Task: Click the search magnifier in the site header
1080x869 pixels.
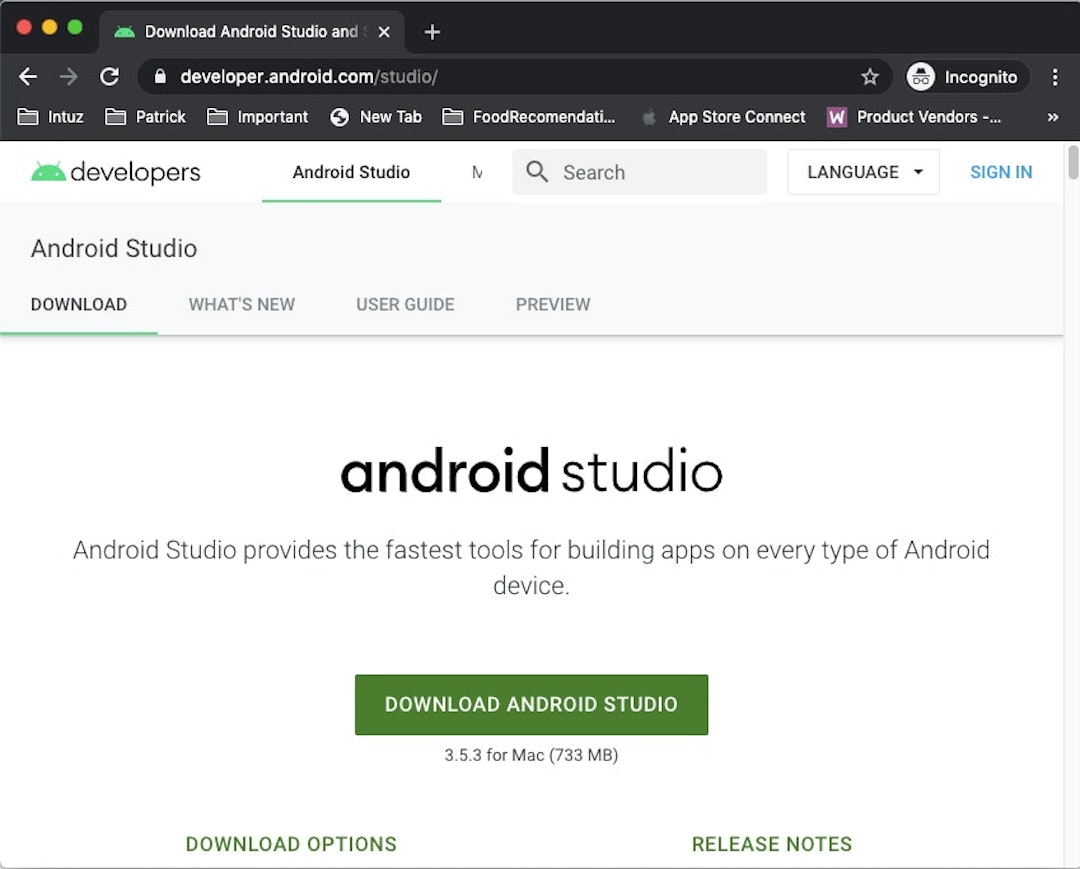Action: [537, 172]
